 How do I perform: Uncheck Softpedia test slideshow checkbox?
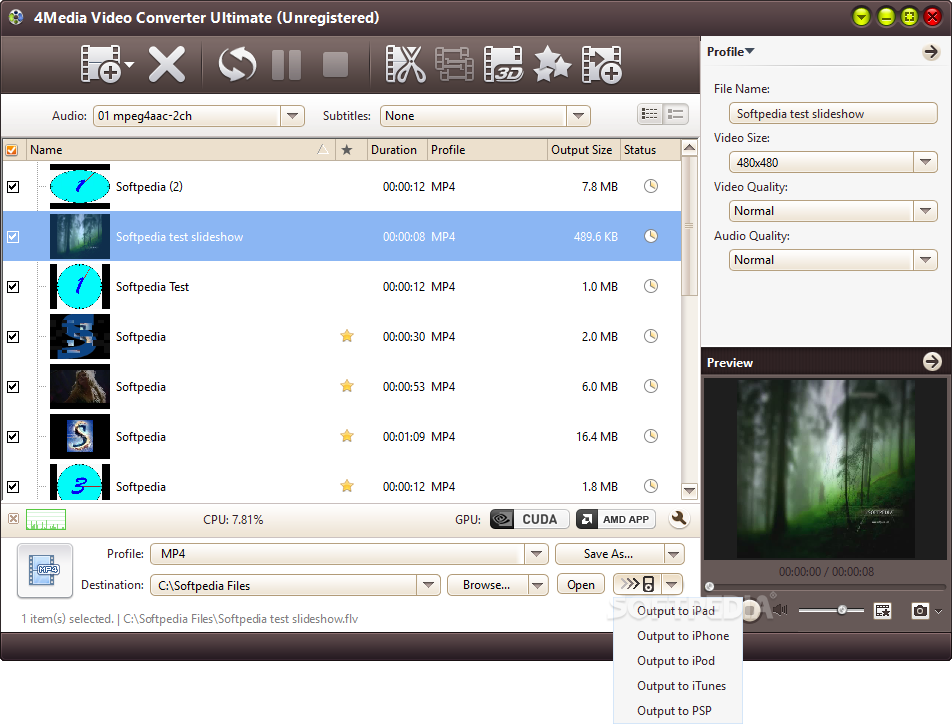(x=13, y=236)
